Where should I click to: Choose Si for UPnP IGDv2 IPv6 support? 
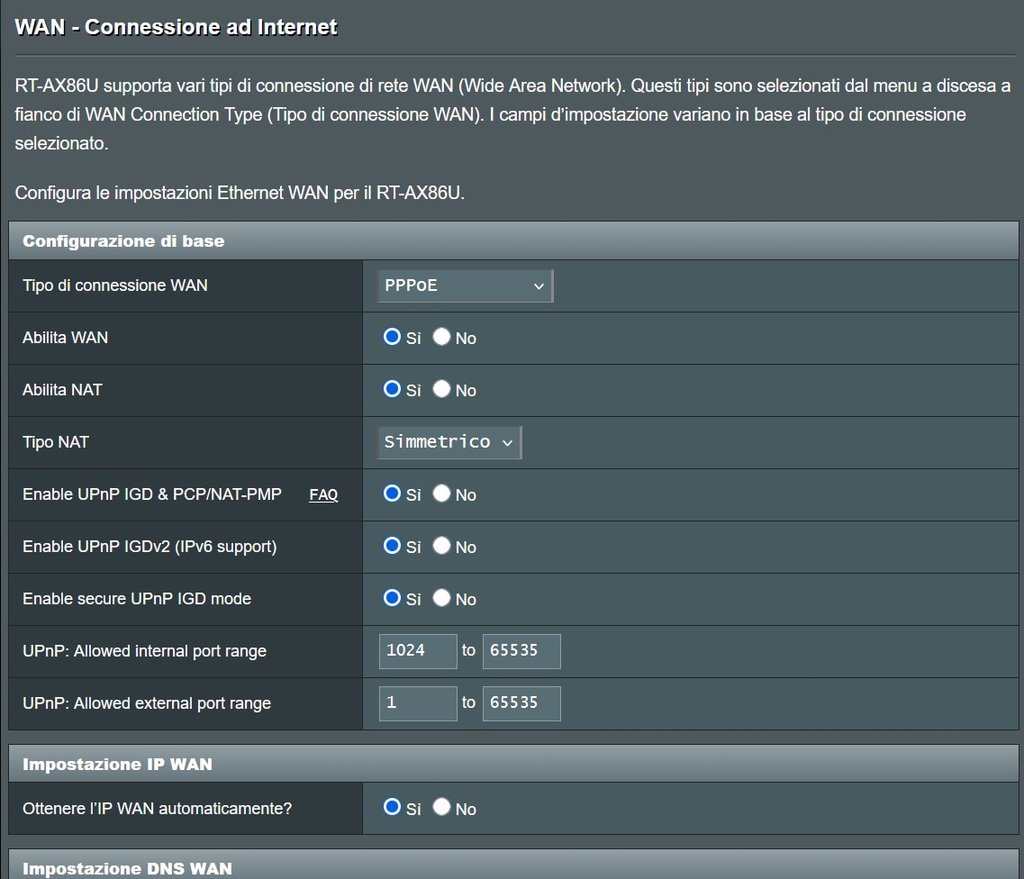tap(392, 546)
